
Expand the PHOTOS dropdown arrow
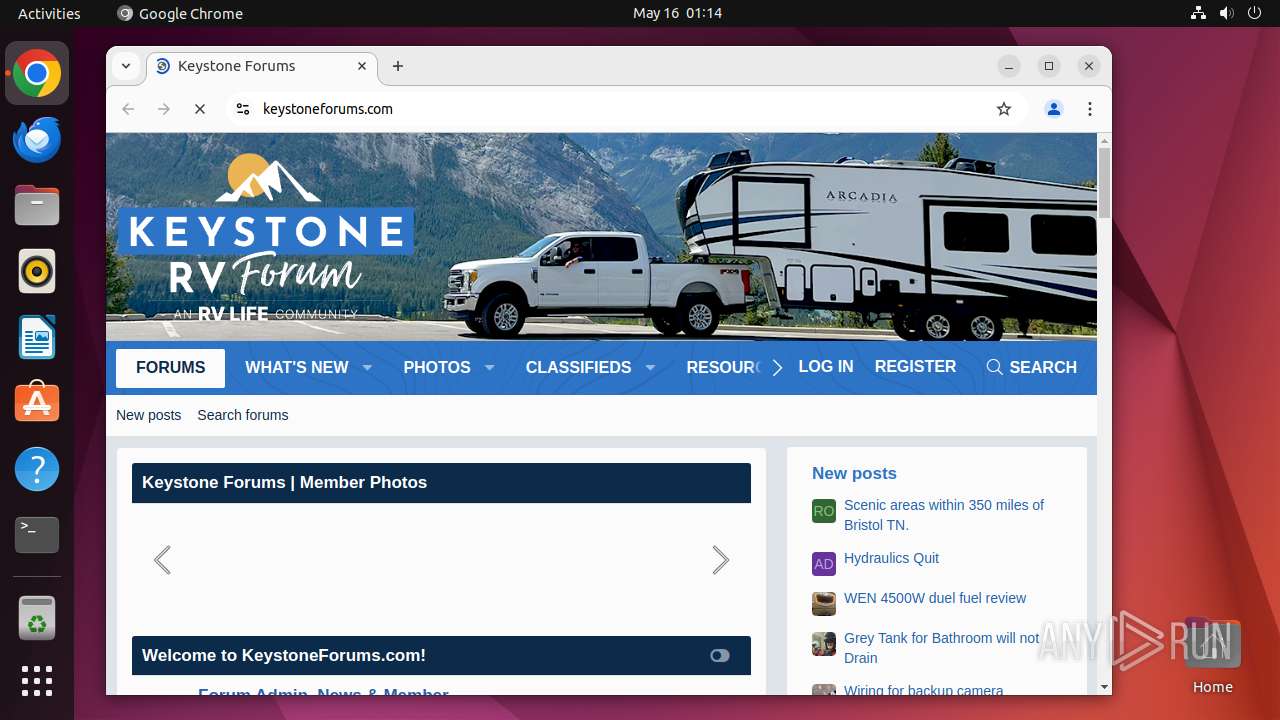tap(489, 368)
